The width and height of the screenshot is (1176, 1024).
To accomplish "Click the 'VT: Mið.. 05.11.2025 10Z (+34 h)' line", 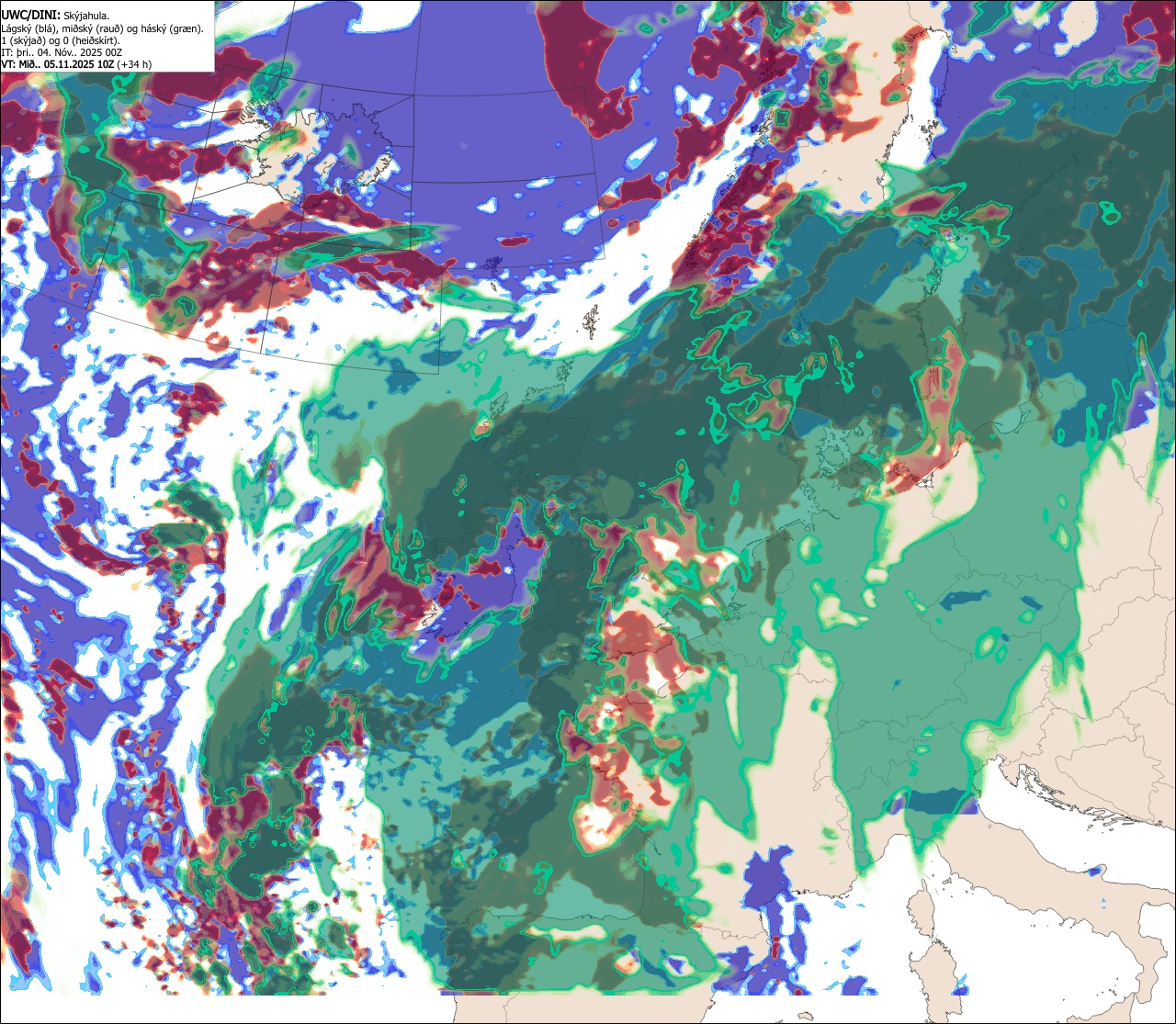I will coord(77,64).
